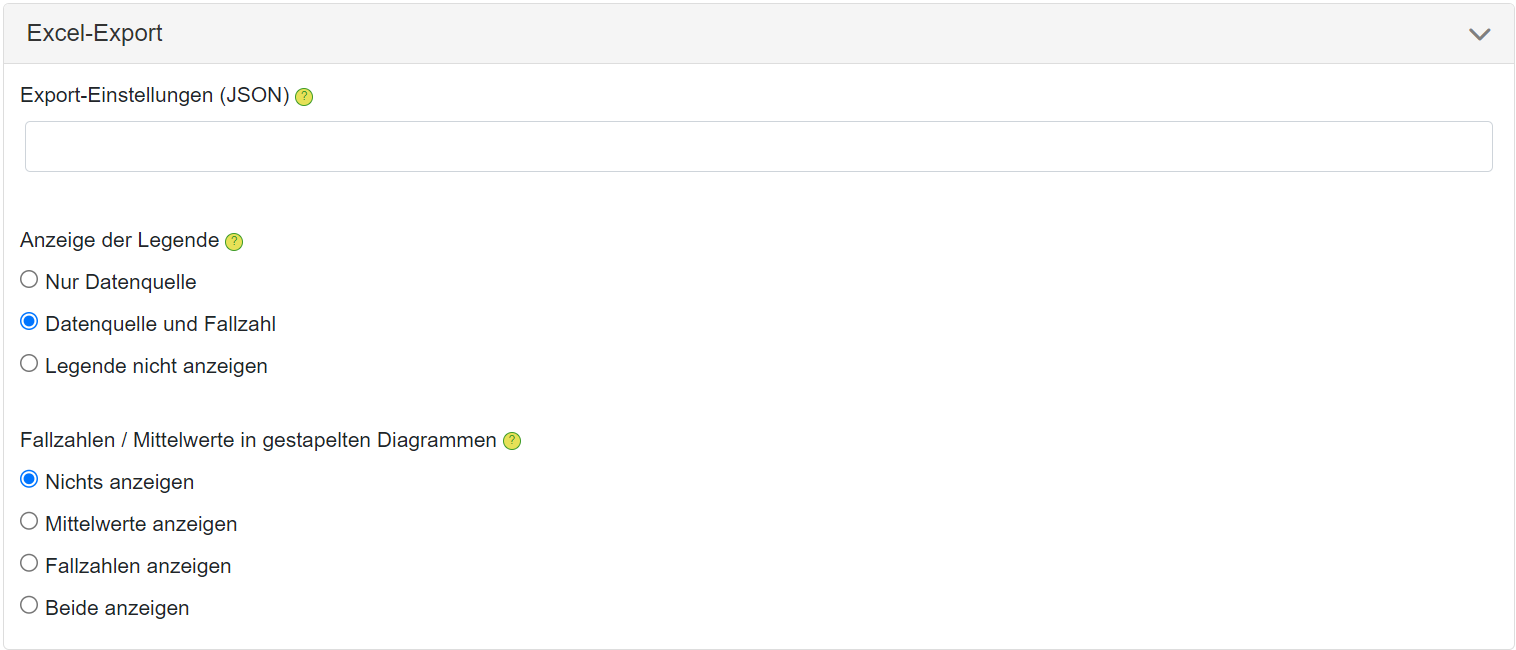Choose the Beide anzeigen radio button
Viewport: 1516px width, 650px height.
pyautogui.click(x=29, y=606)
